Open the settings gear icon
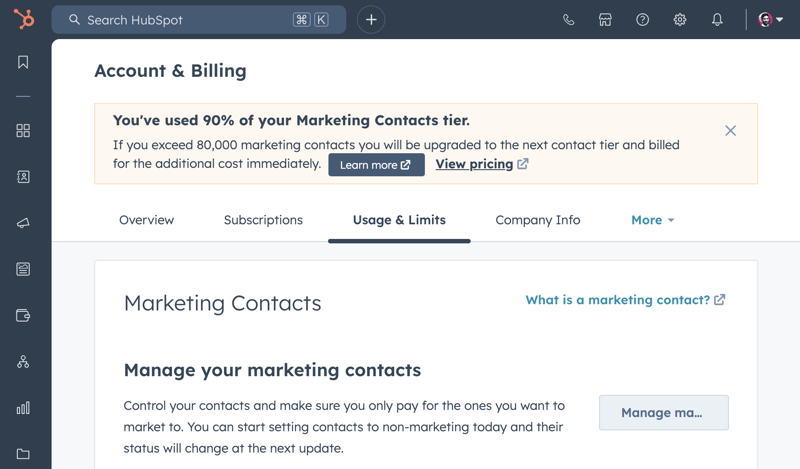 pos(680,20)
